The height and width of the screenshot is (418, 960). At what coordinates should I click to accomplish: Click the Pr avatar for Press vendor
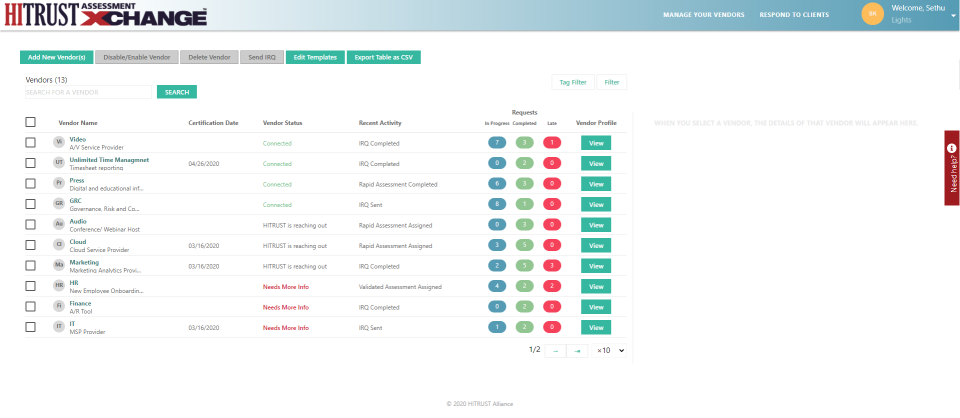pyautogui.click(x=59, y=183)
